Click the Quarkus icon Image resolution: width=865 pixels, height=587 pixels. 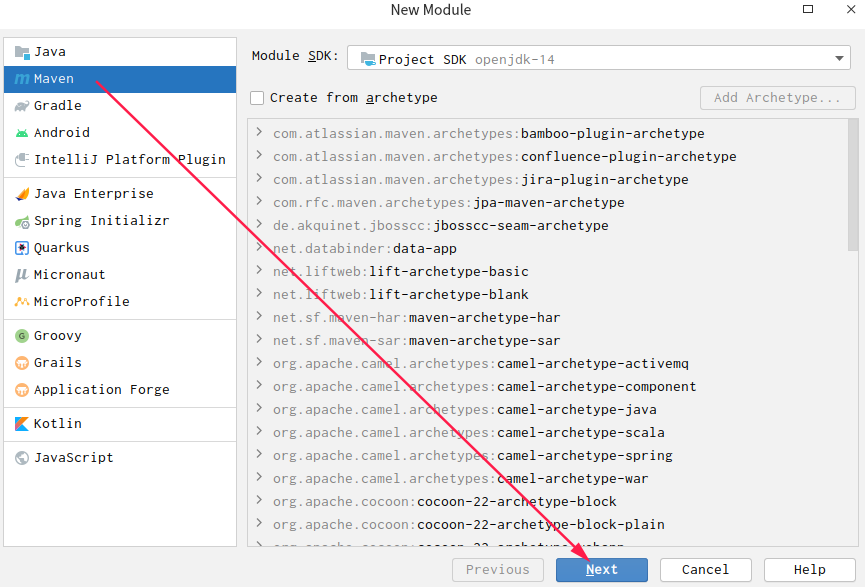pyautogui.click(x=22, y=248)
